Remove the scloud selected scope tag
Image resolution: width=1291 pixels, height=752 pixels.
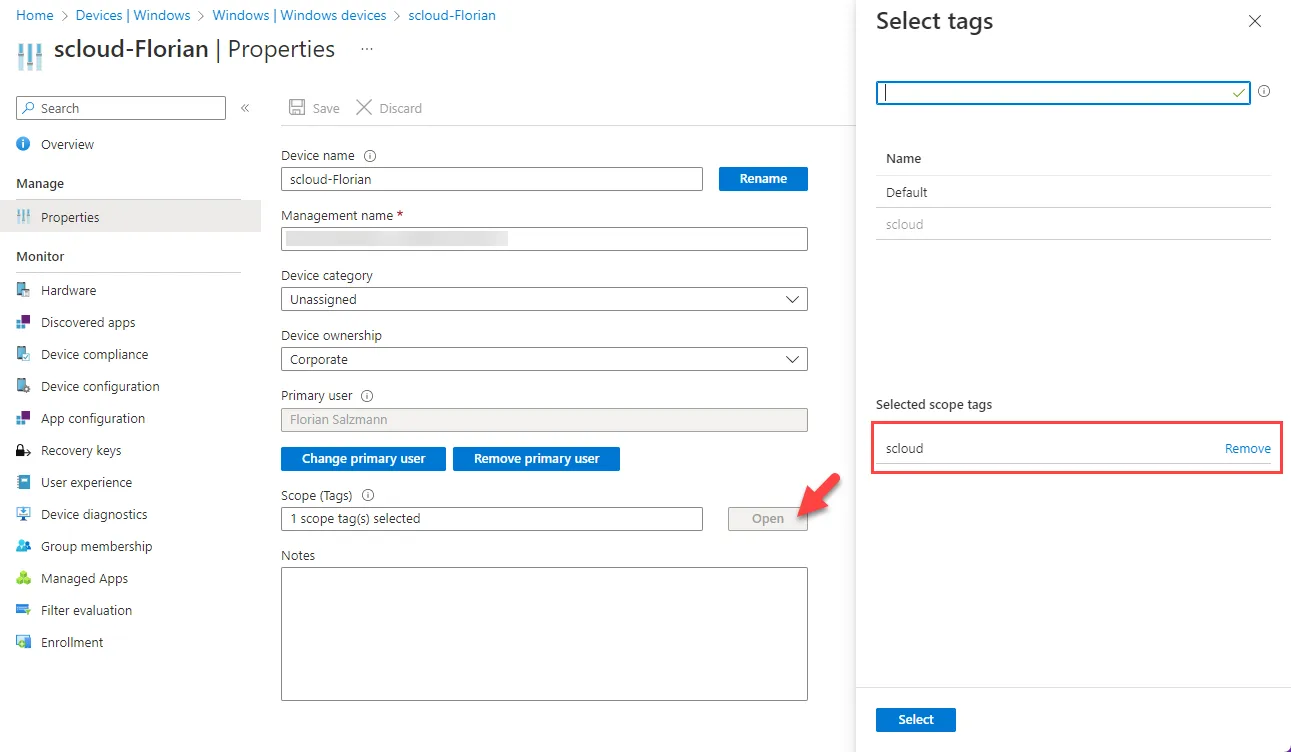[1248, 448]
